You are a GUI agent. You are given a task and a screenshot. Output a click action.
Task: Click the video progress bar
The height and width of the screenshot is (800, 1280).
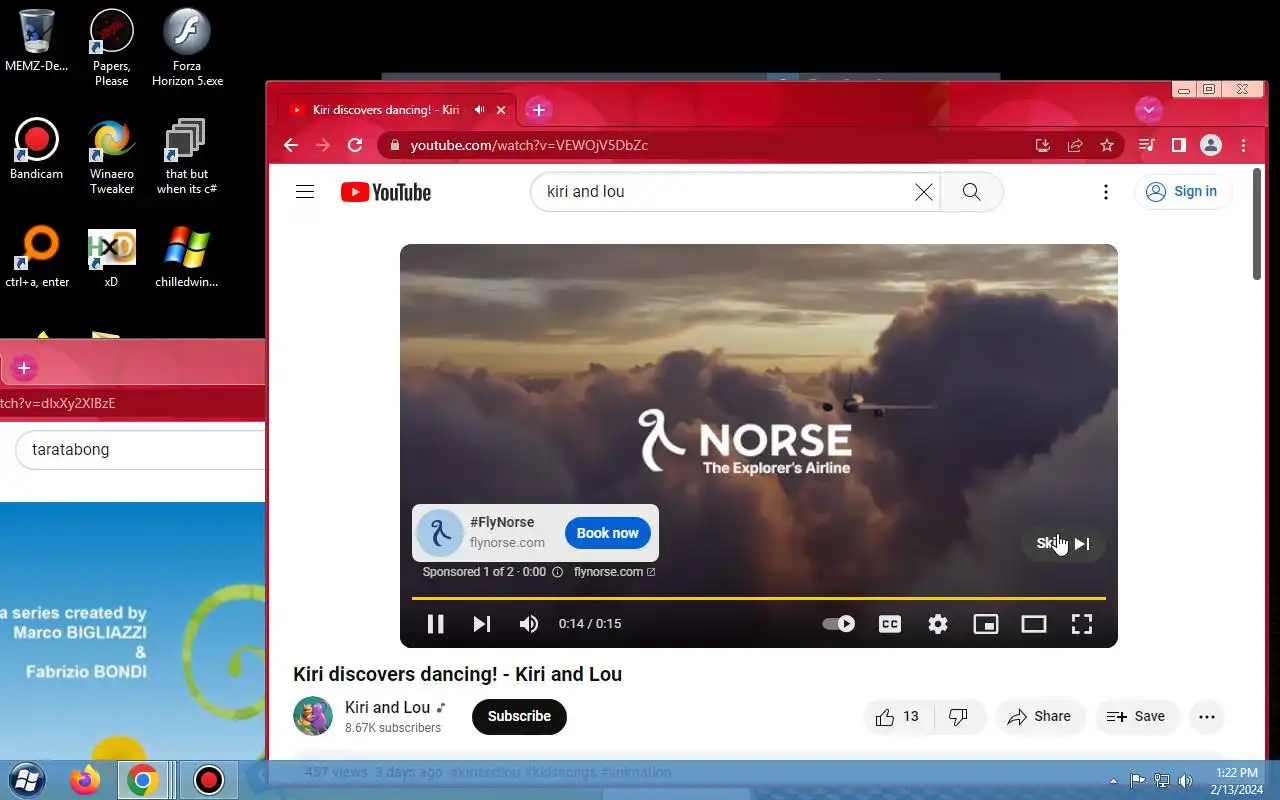tap(759, 598)
